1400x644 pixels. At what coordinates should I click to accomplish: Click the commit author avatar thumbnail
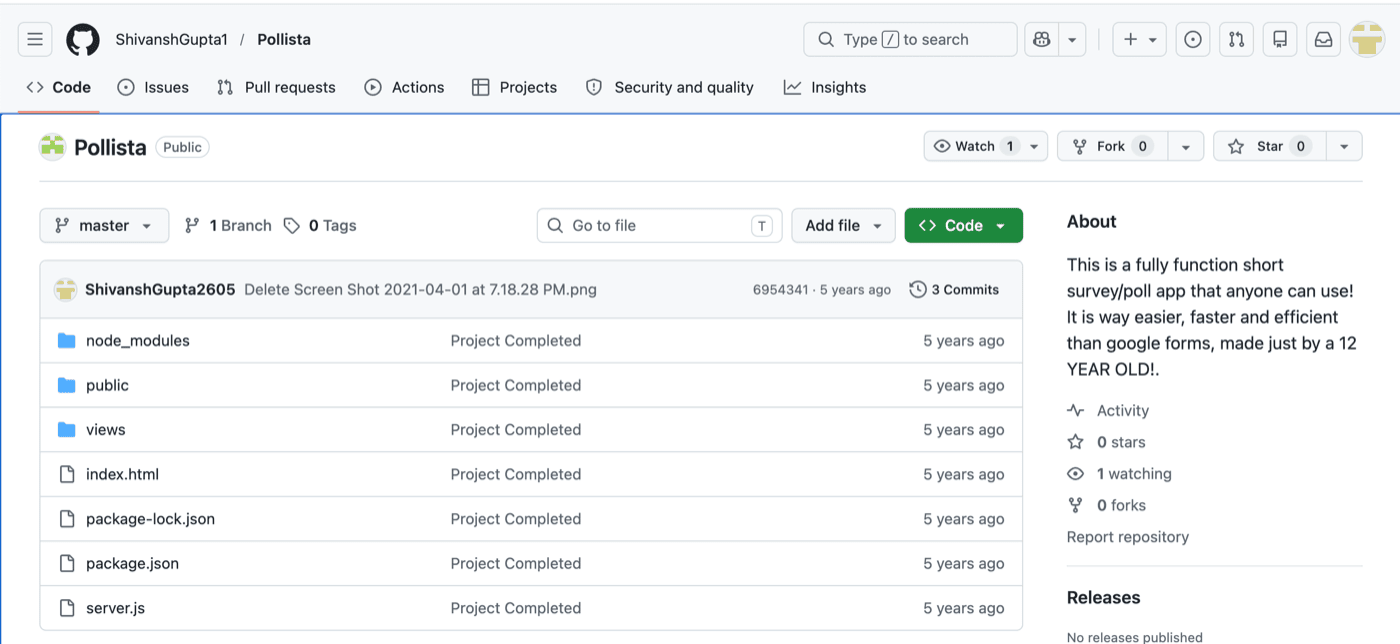click(66, 289)
